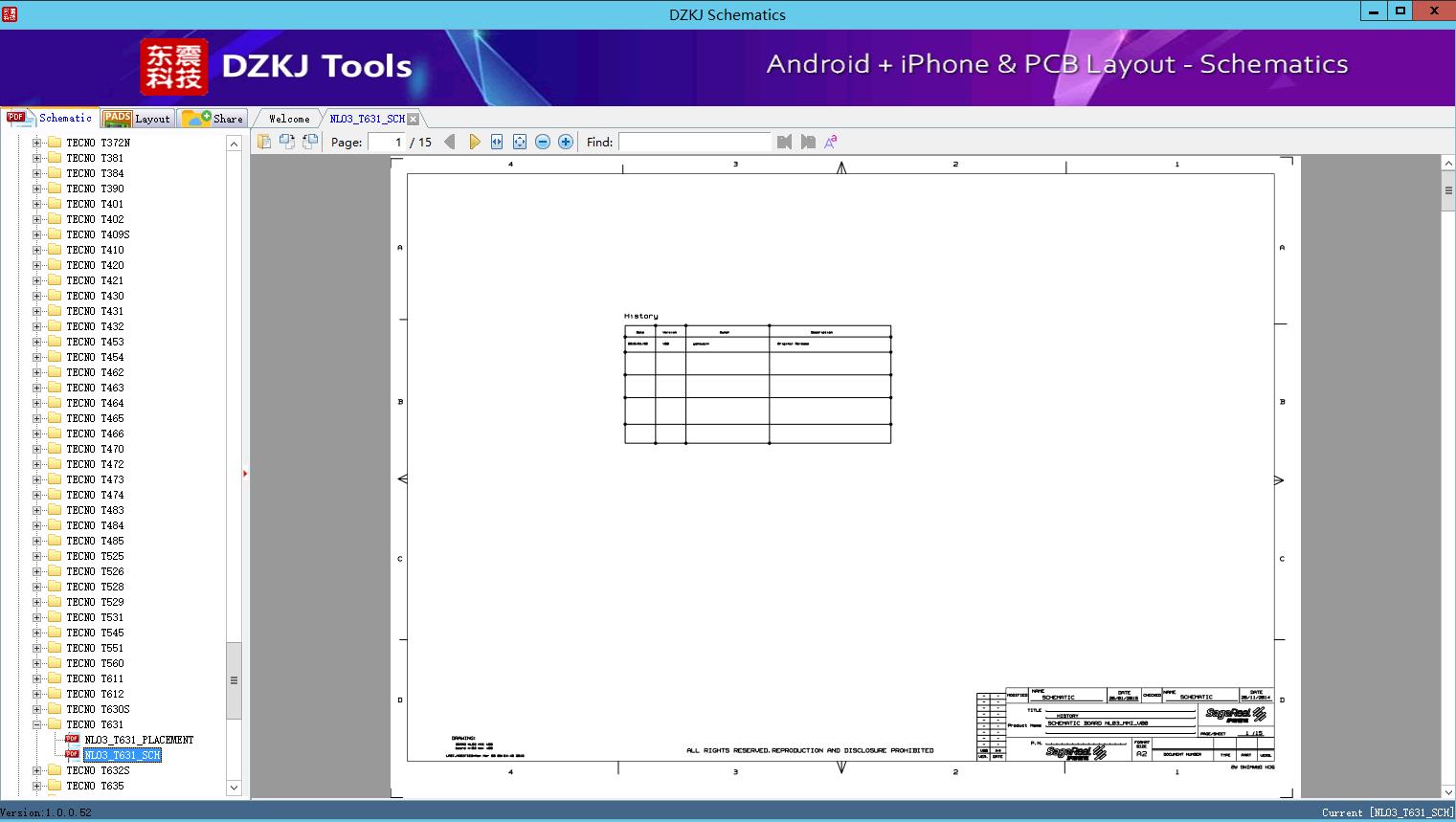Viewport: 1456px width, 822px height.
Task: Expand the TECNO T525 folder
Action: (36, 556)
